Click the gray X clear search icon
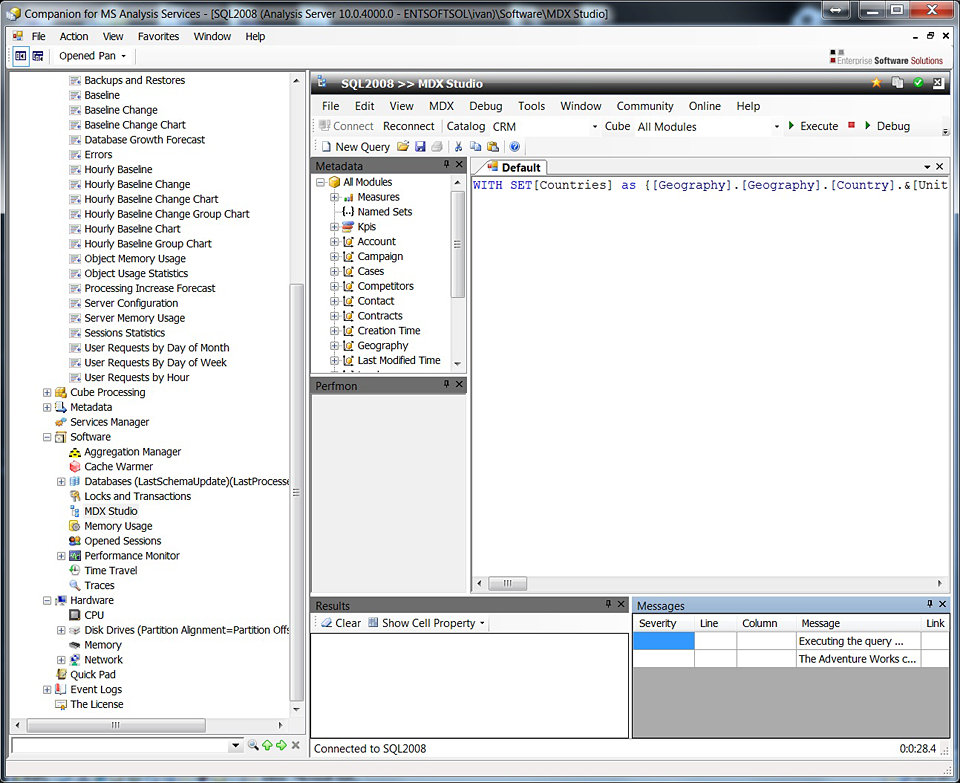The width and height of the screenshot is (960, 783). 296,745
